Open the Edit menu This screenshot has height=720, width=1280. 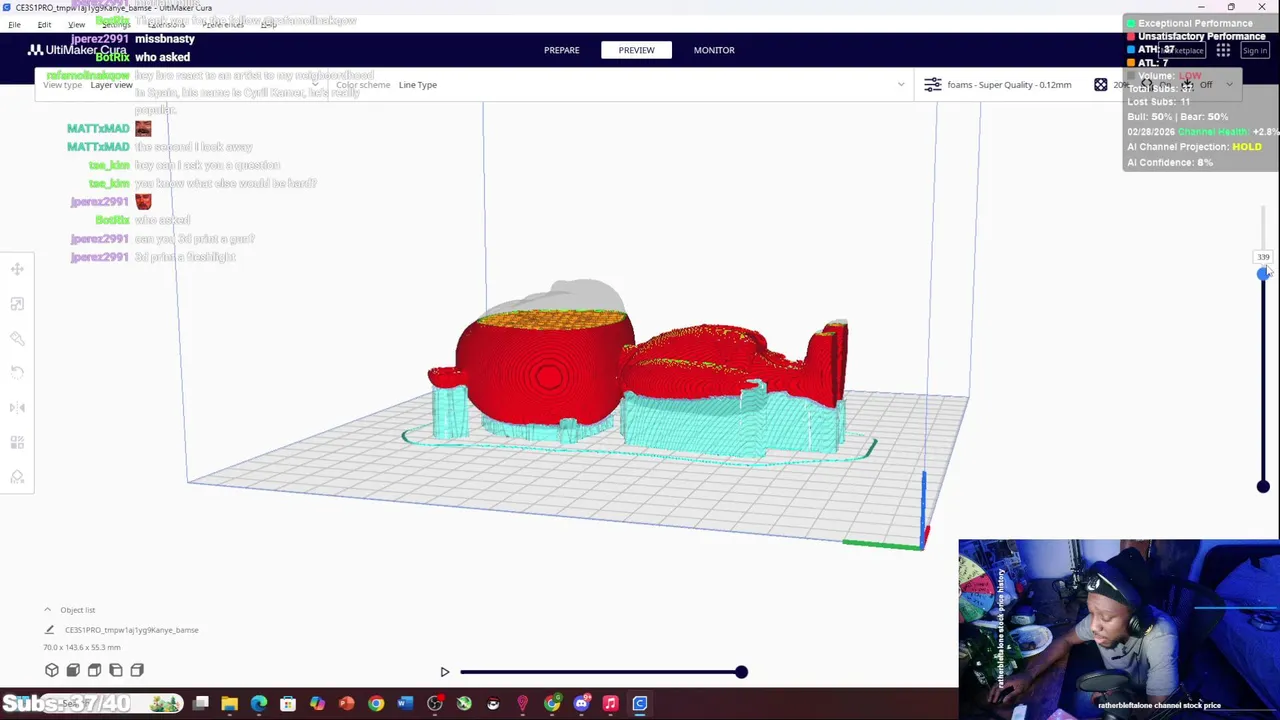[44, 24]
